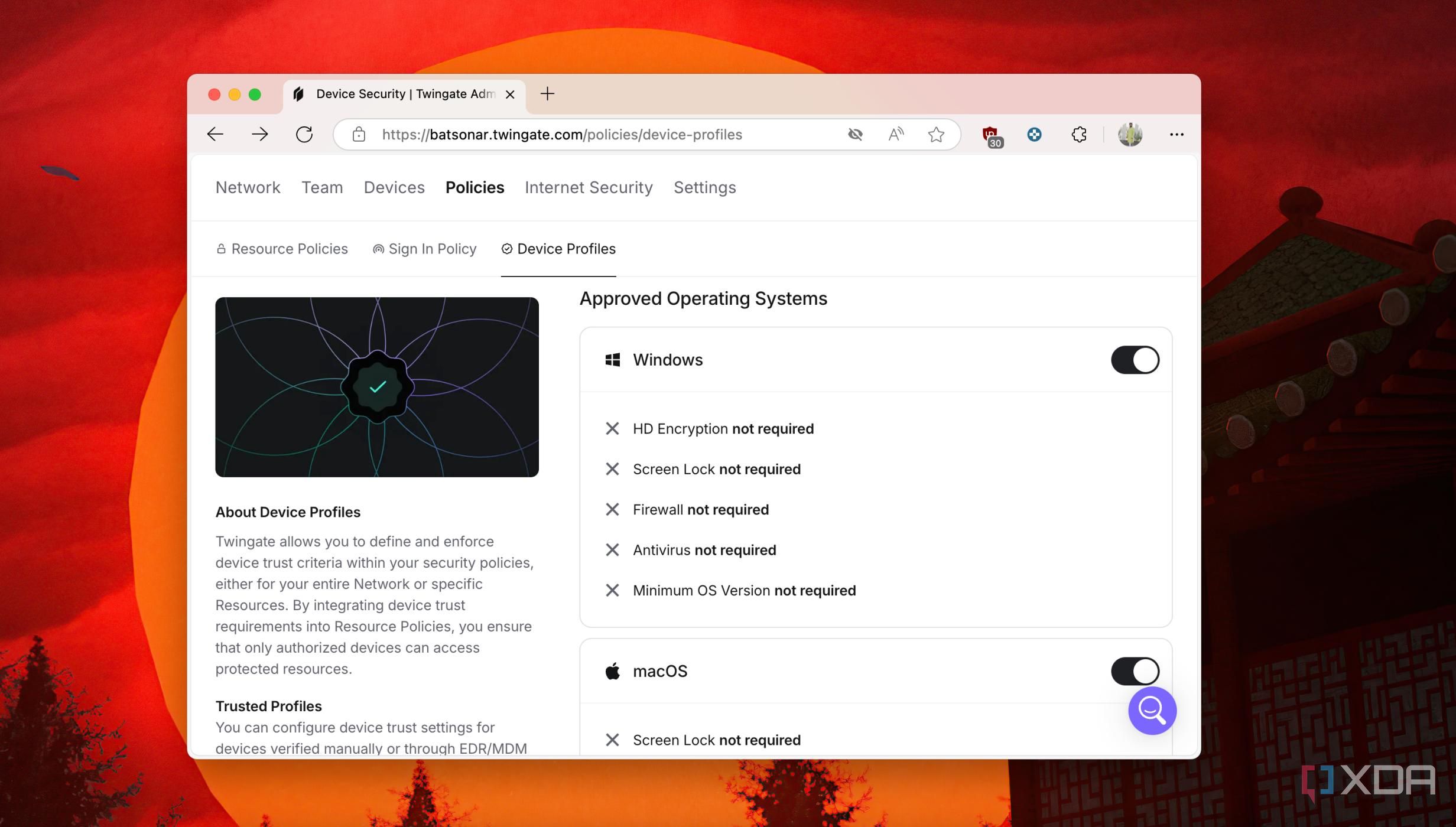Click the browser back arrow

tap(215, 134)
